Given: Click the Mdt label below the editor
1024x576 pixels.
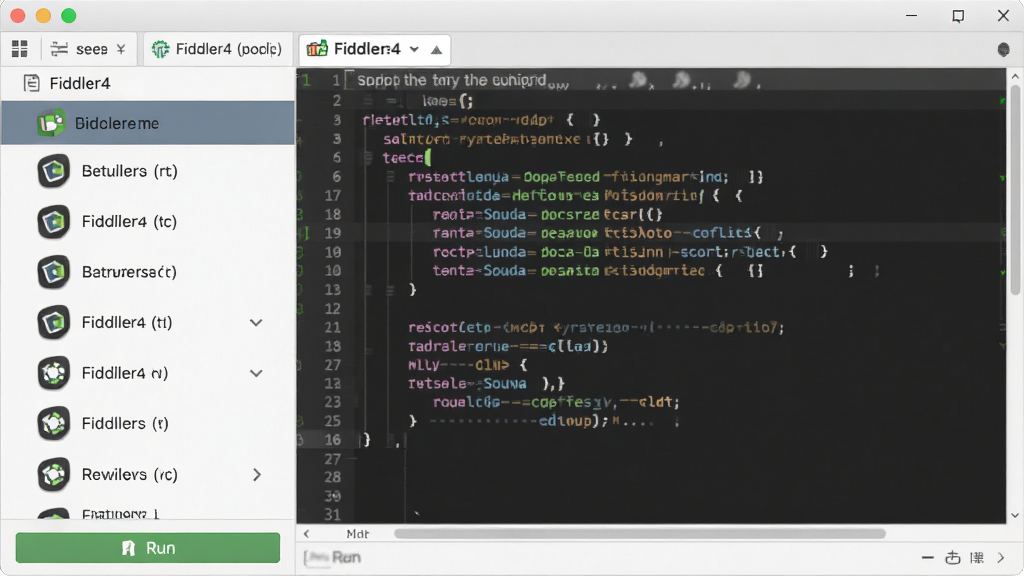Looking at the screenshot, I should (x=357, y=534).
